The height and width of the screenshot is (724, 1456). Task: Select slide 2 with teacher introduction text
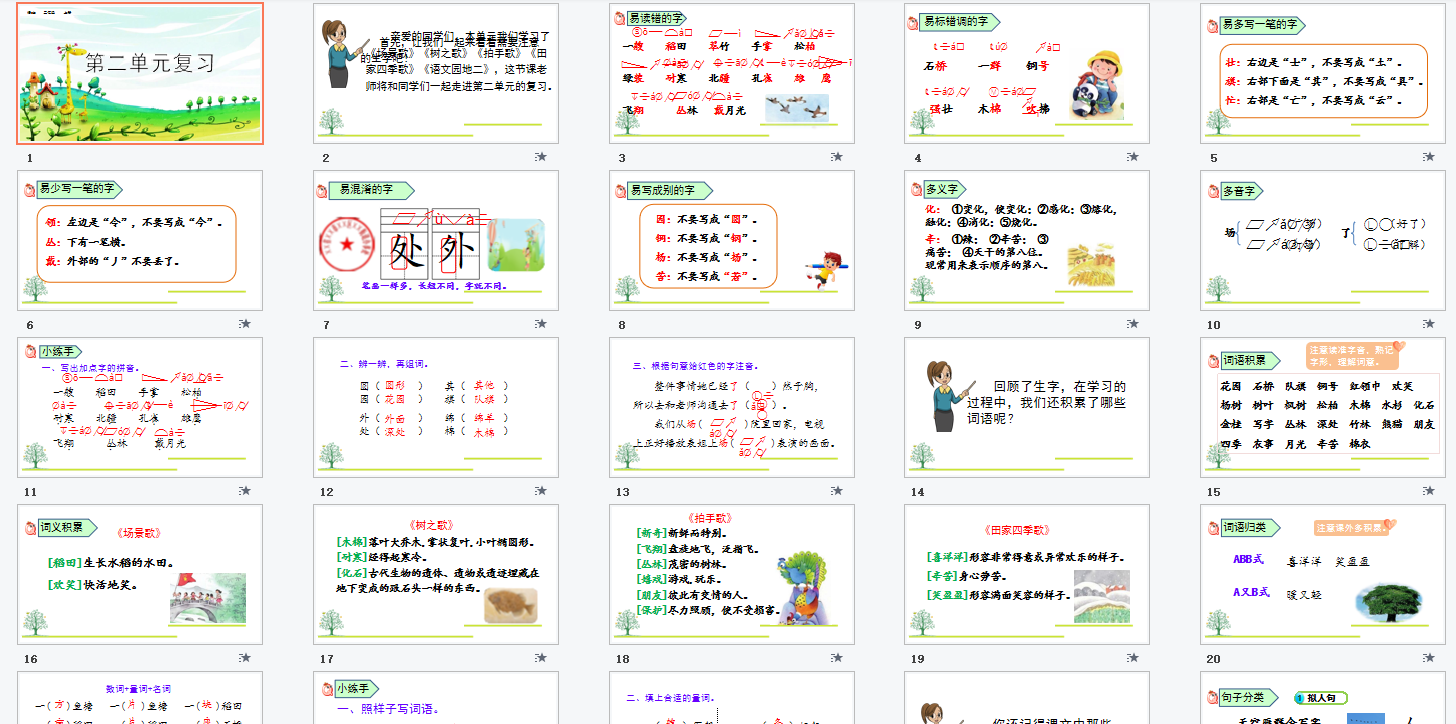point(436,73)
